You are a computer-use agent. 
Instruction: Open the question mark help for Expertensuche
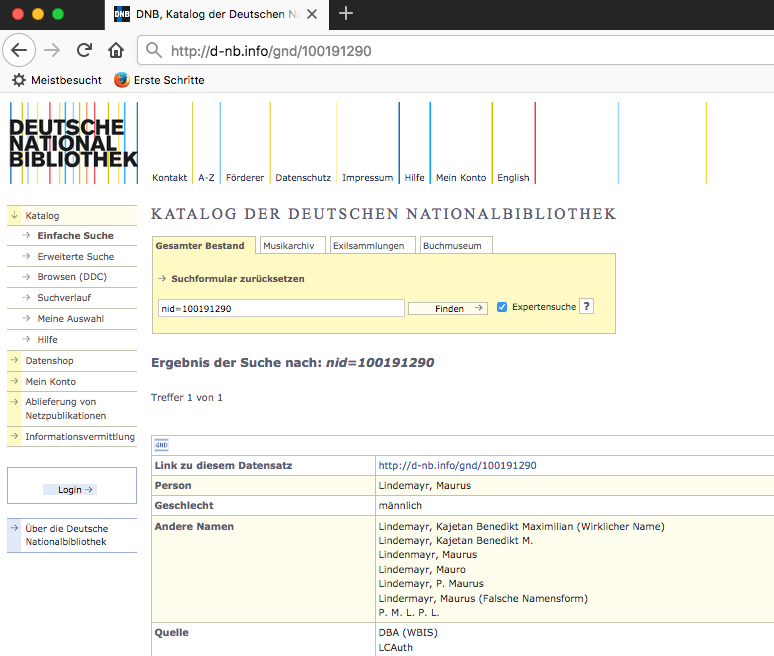(x=586, y=307)
